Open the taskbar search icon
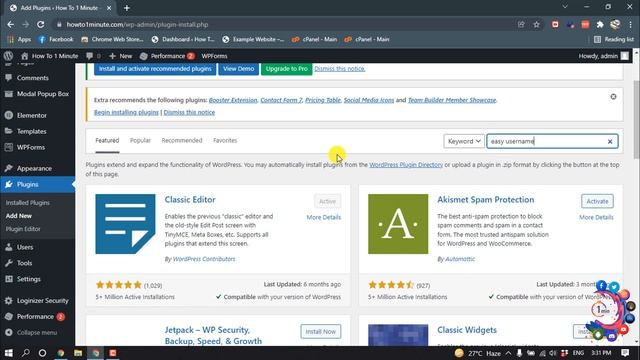Viewport: 640px width, 360px height. pyautogui.click(x=25, y=353)
